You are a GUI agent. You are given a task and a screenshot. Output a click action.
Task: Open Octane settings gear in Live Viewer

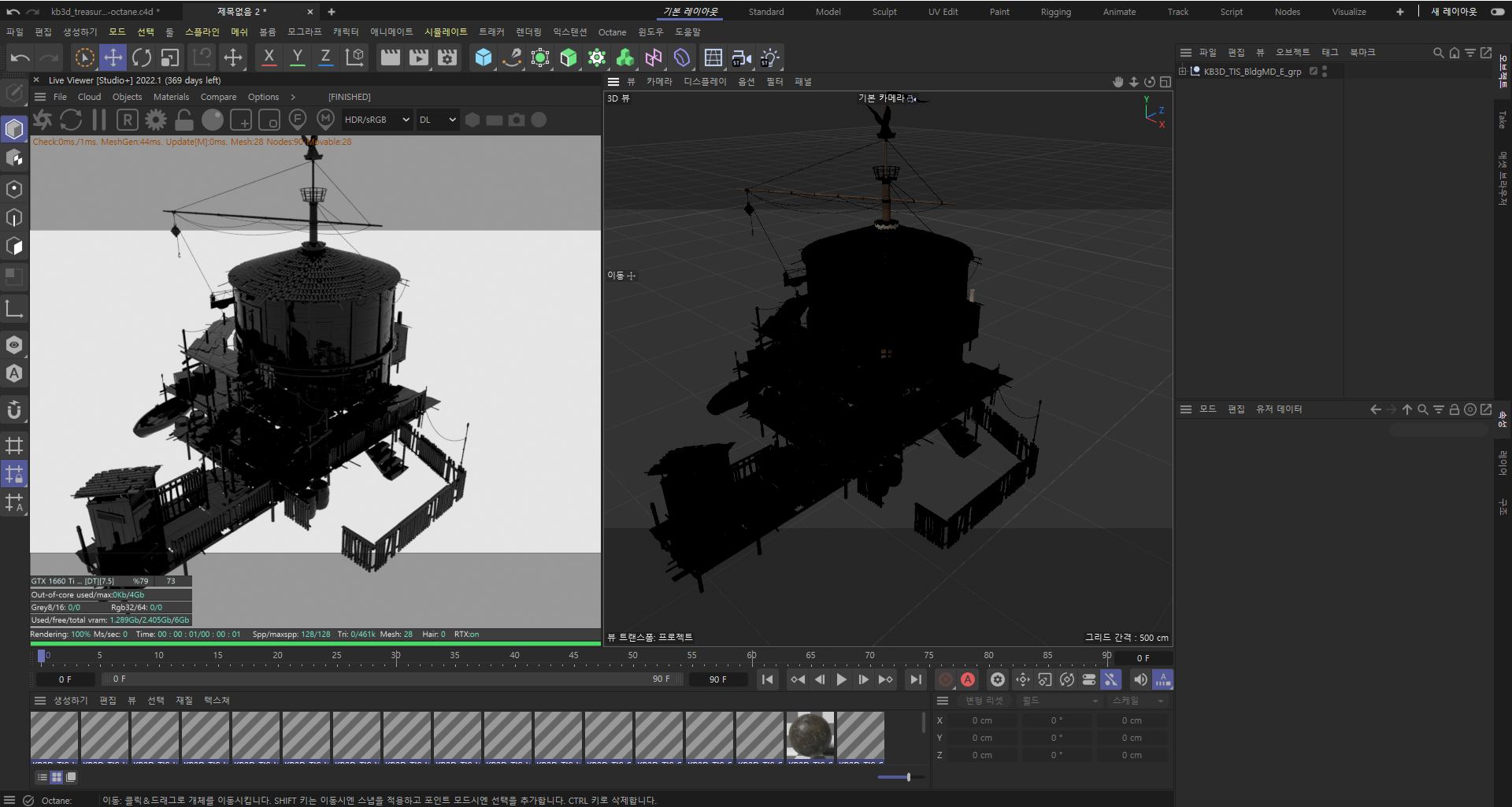156,120
